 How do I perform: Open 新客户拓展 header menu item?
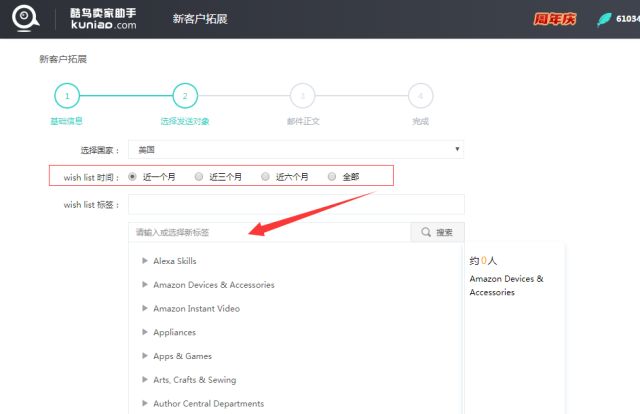[x=200, y=19]
